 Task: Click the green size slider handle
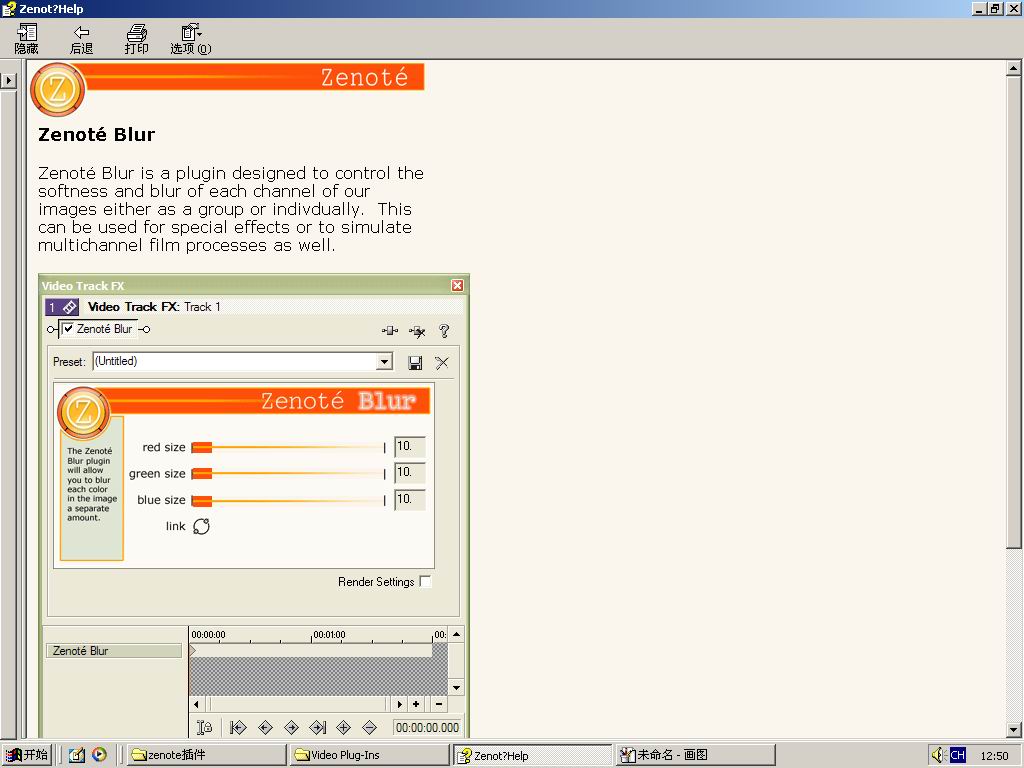click(202, 473)
